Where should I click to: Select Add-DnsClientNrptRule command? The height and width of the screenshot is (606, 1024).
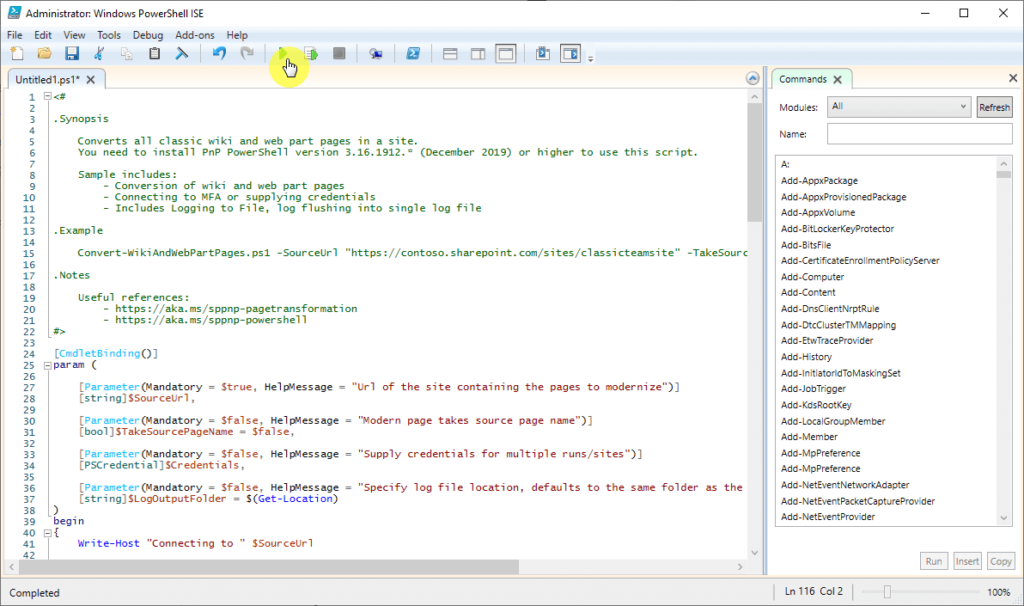click(830, 309)
